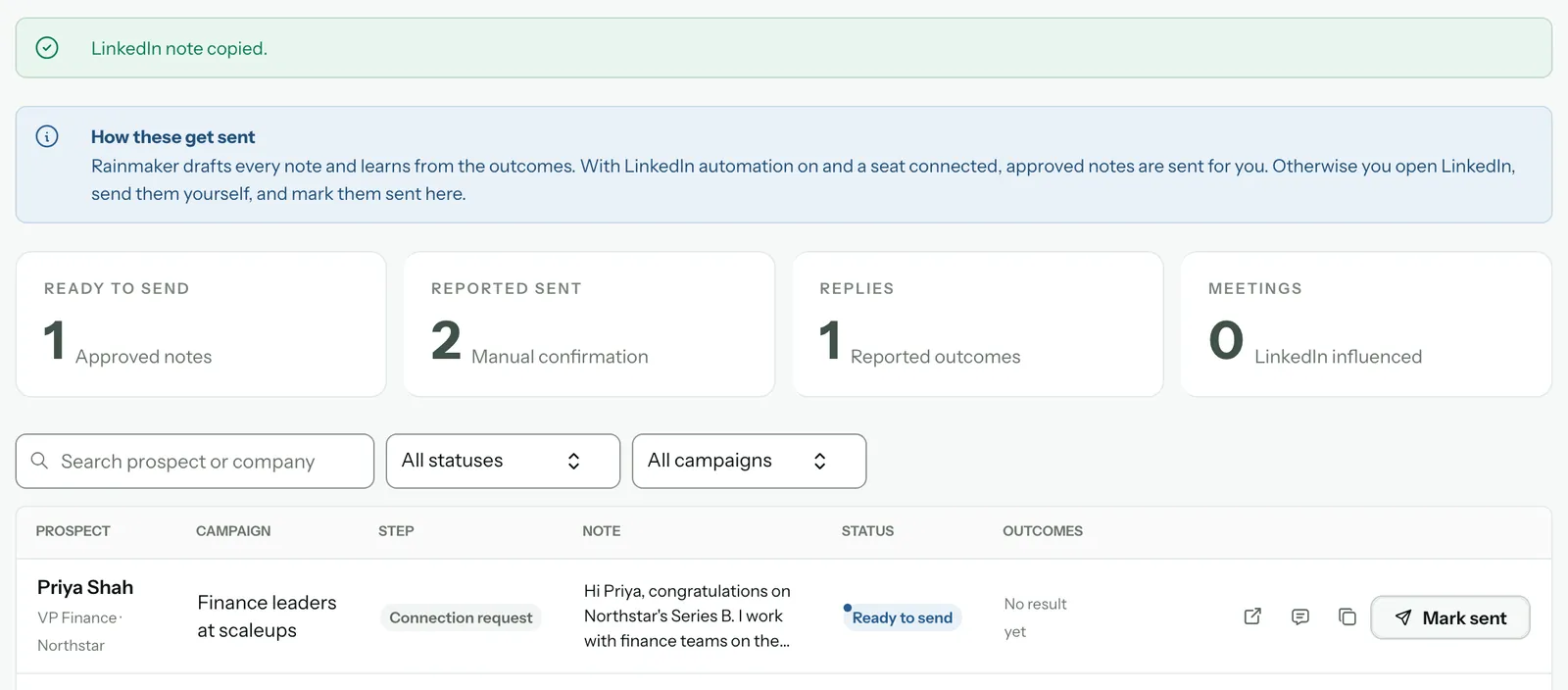This screenshot has width=1568, height=690.
Task: Click the STATUS column header
Action: point(867,531)
